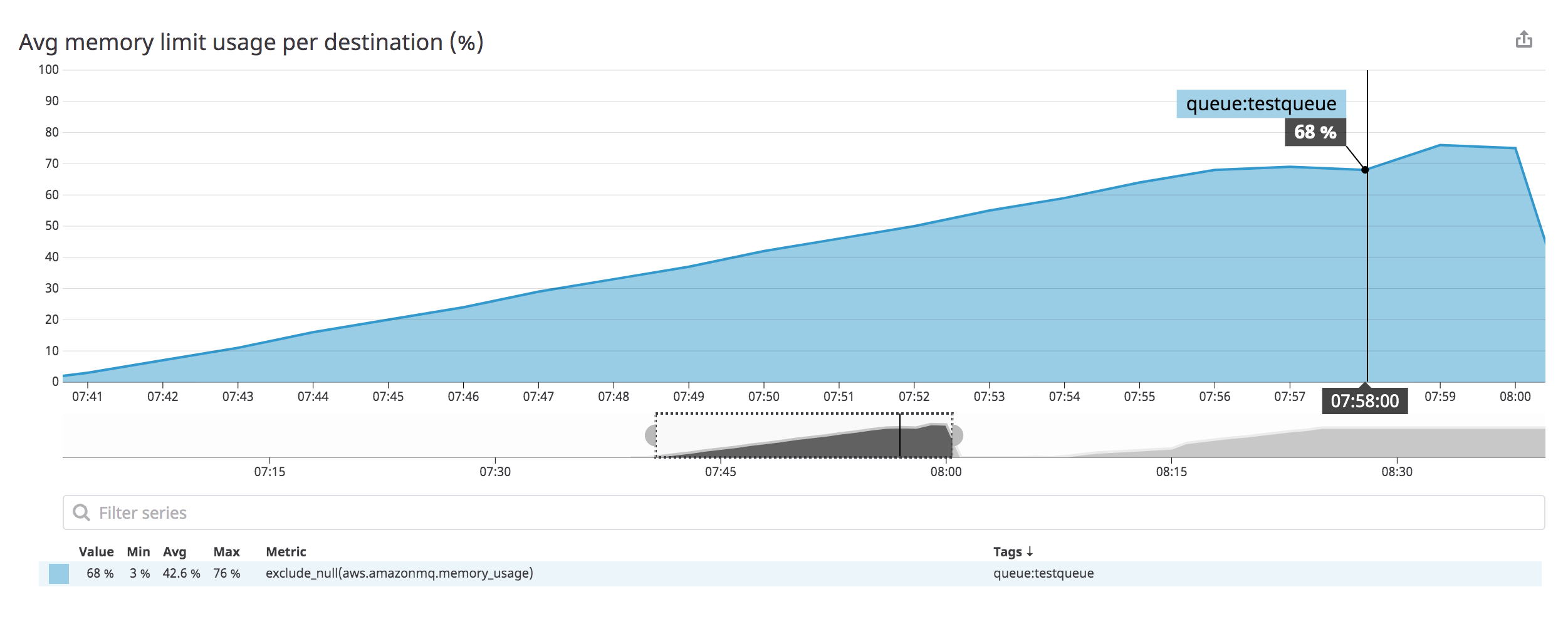1568x619 pixels.
Task: Click the Metric column header
Action: click(286, 551)
